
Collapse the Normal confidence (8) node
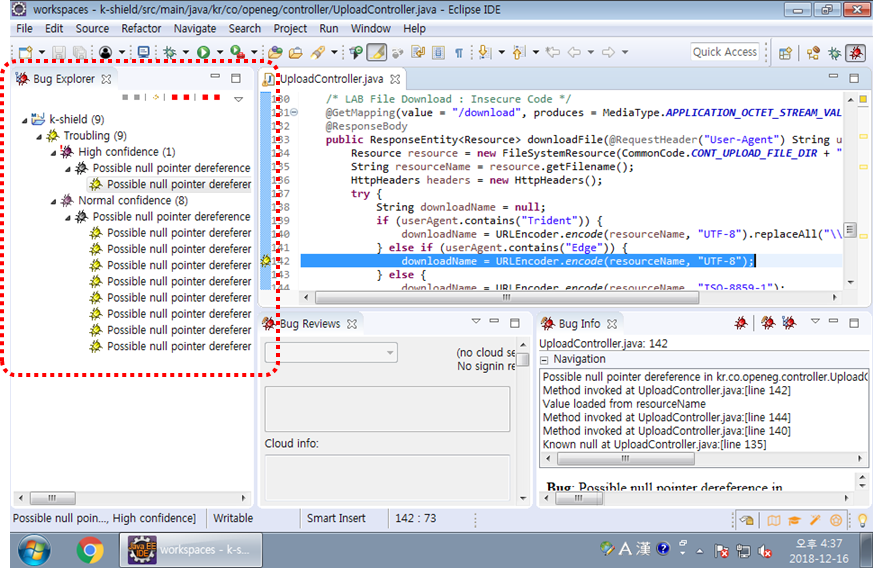pyautogui.click(x=53, y=201)
